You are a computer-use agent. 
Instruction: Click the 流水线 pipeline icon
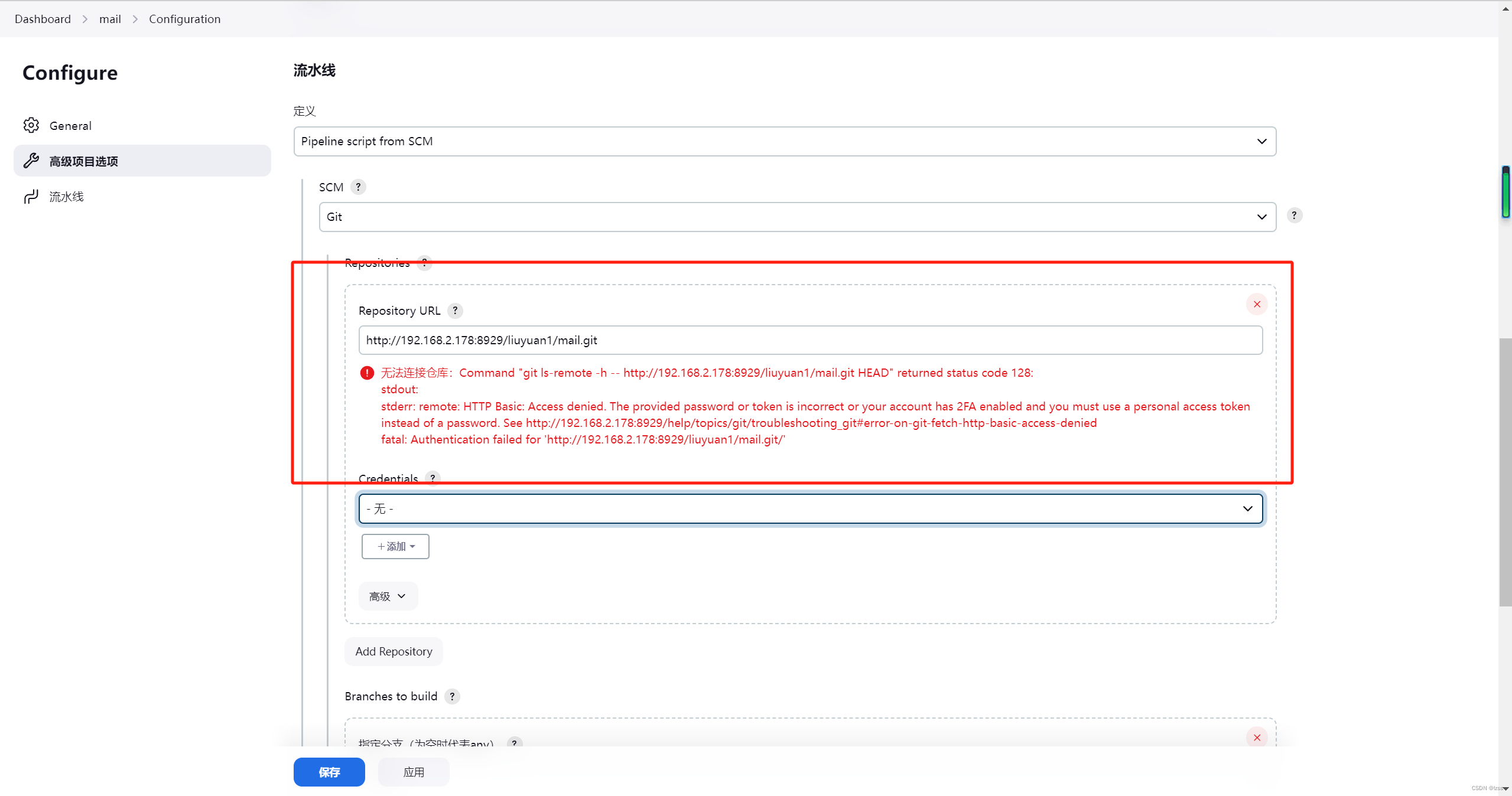32,197
